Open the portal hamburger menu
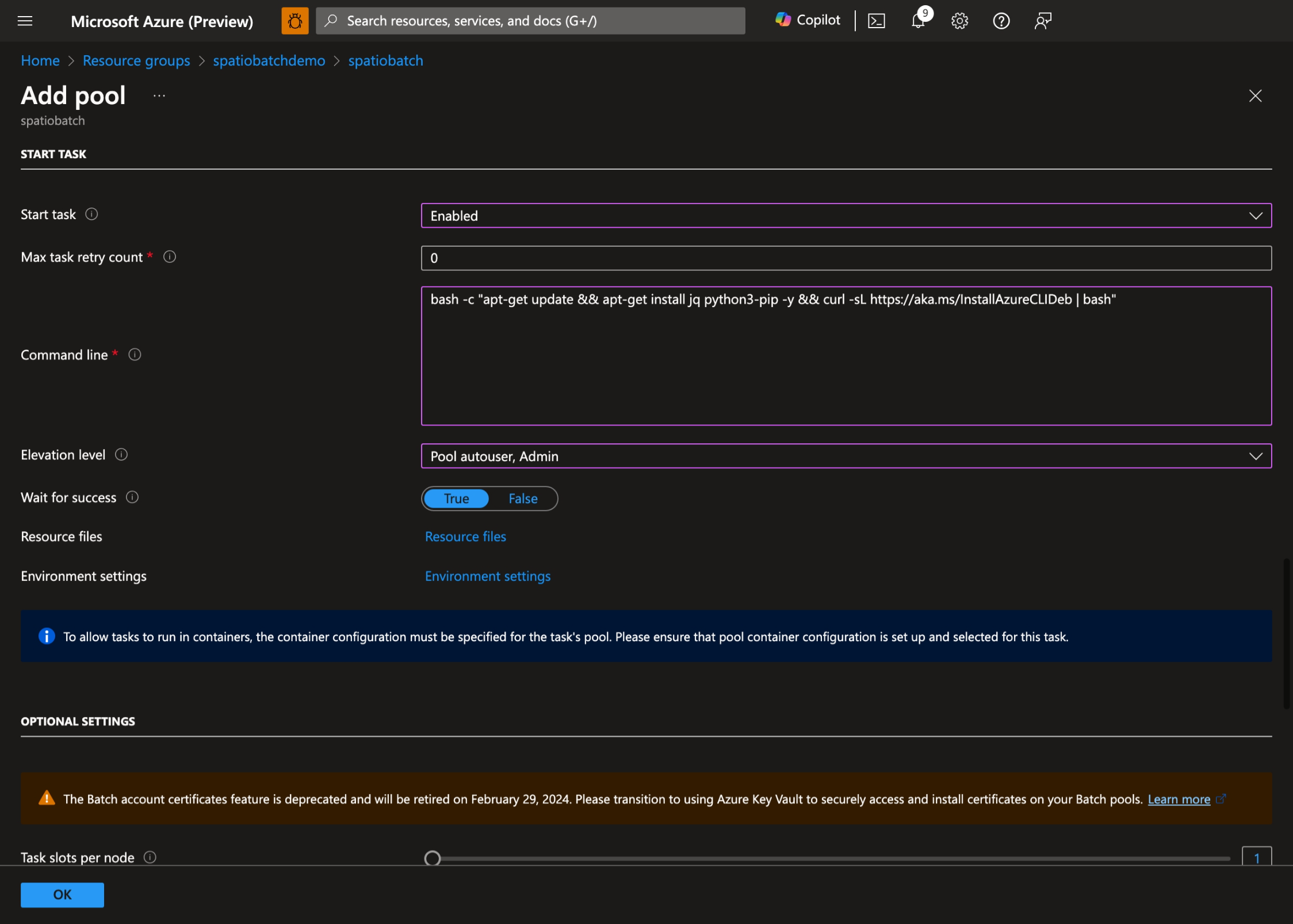 (x=25, y=21)
